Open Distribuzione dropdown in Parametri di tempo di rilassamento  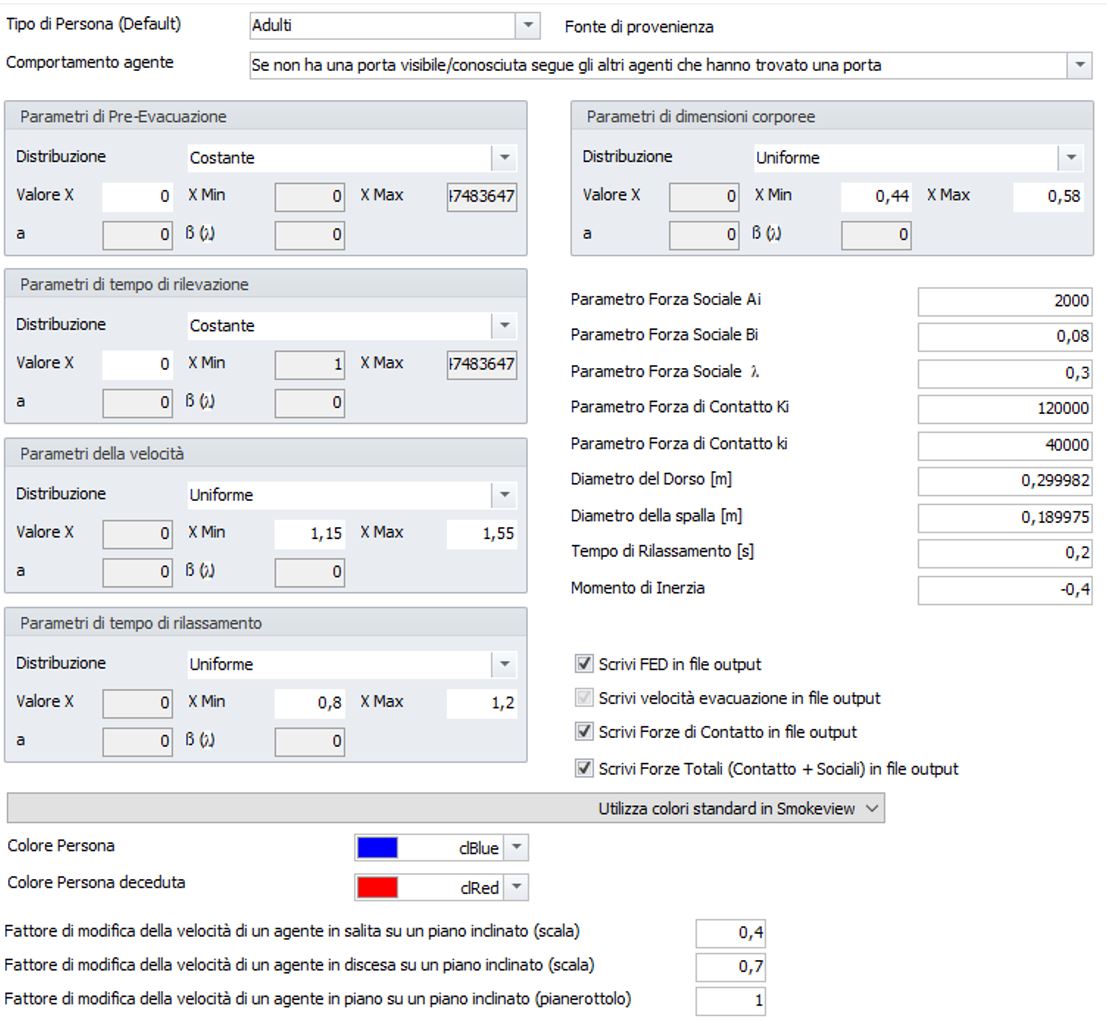click(x=504, y=664)
